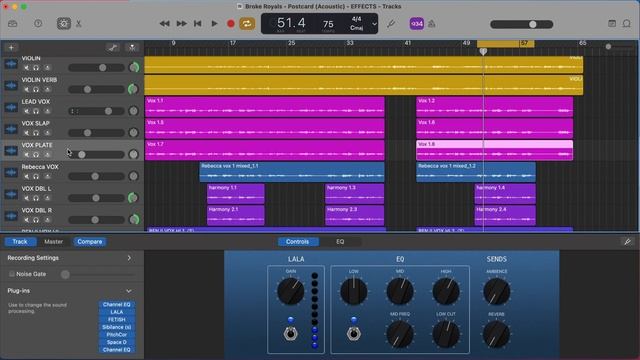Click the LALA Gain knob
The width and height of the screenshot is (640, 360).
291,291
